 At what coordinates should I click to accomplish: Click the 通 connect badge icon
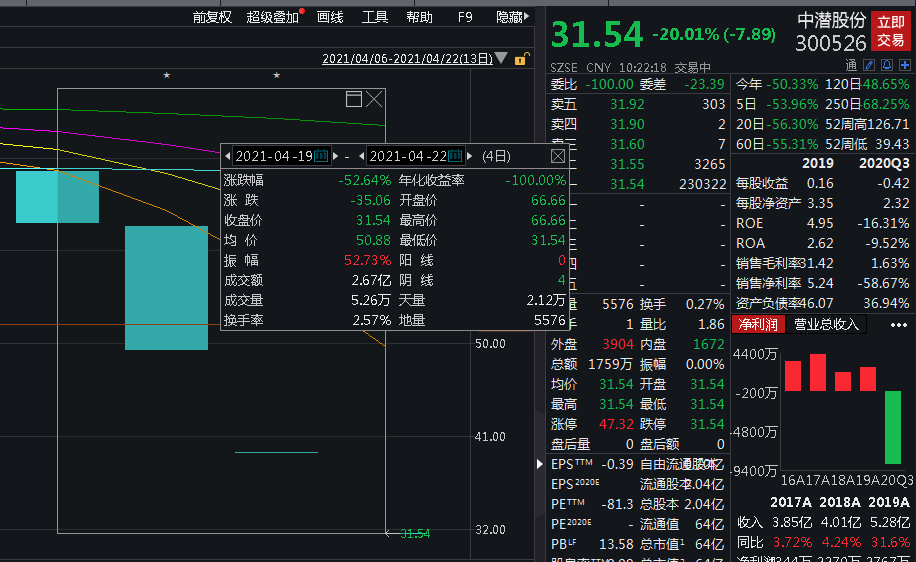[851, 65]
